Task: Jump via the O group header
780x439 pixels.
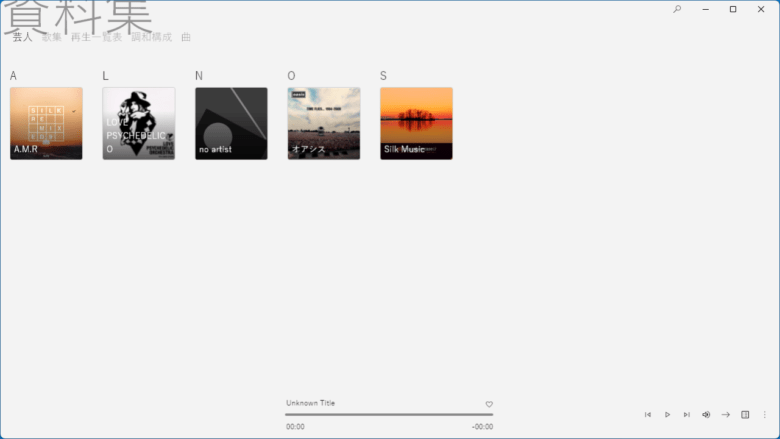Action: (x=292, y=76)
